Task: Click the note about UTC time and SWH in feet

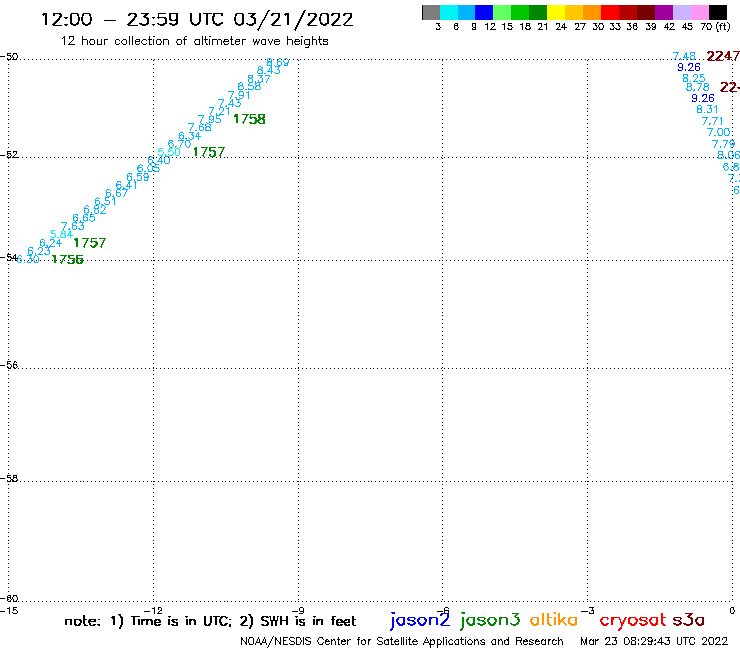Action: pos(210,621)
